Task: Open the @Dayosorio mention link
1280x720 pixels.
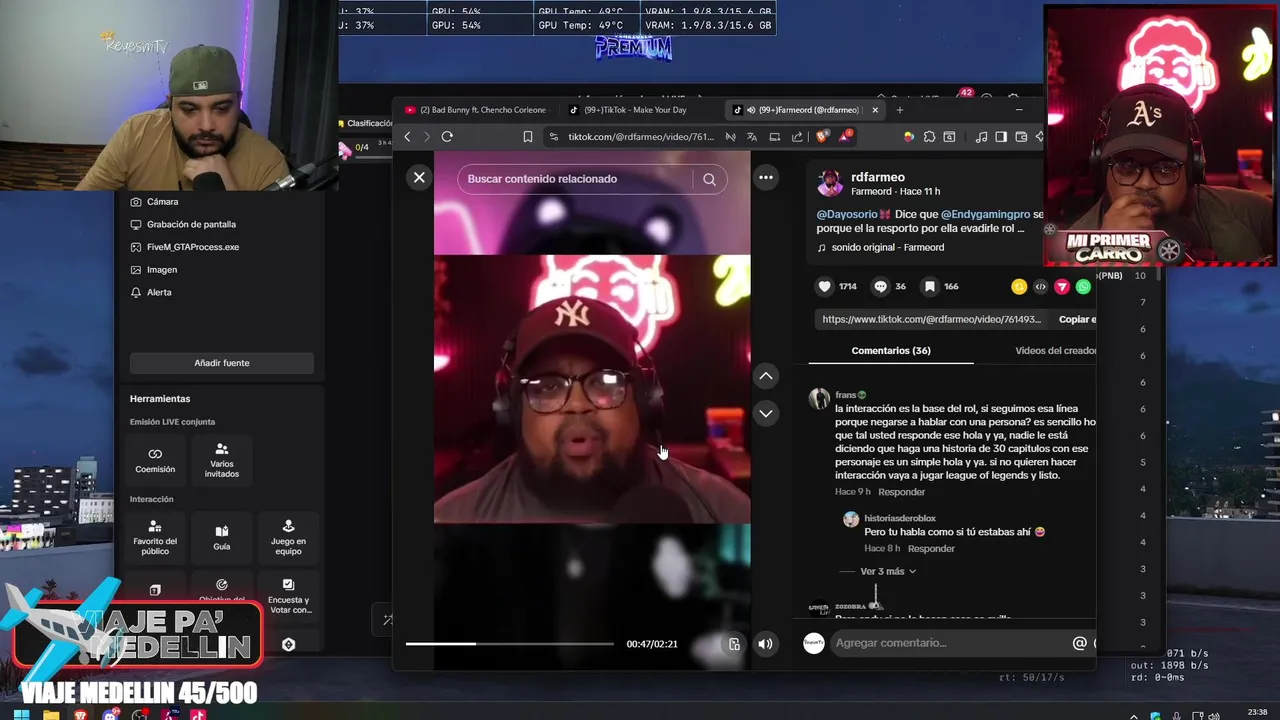Action: pos(846,215)
